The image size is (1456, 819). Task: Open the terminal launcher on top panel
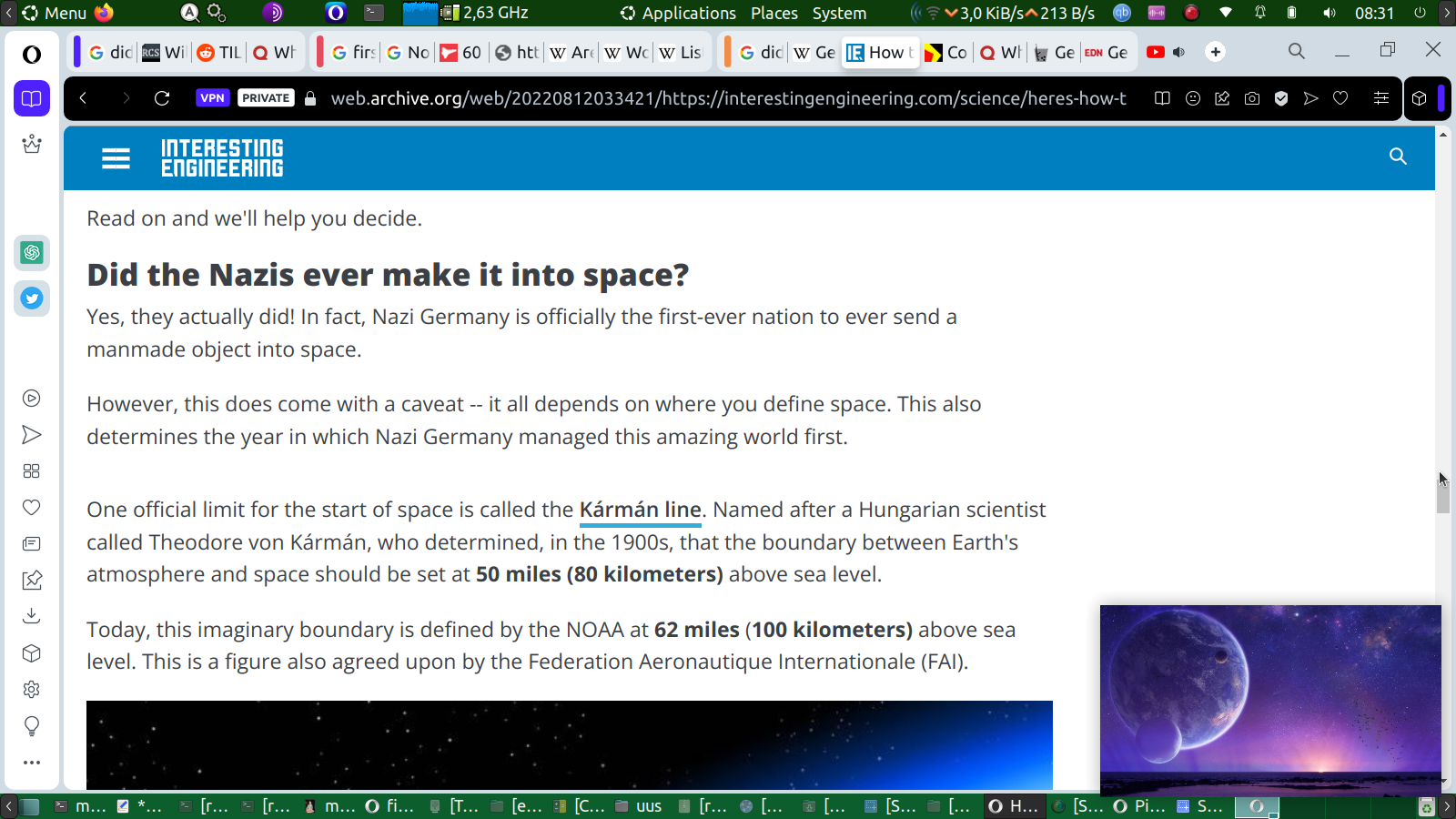374,13
